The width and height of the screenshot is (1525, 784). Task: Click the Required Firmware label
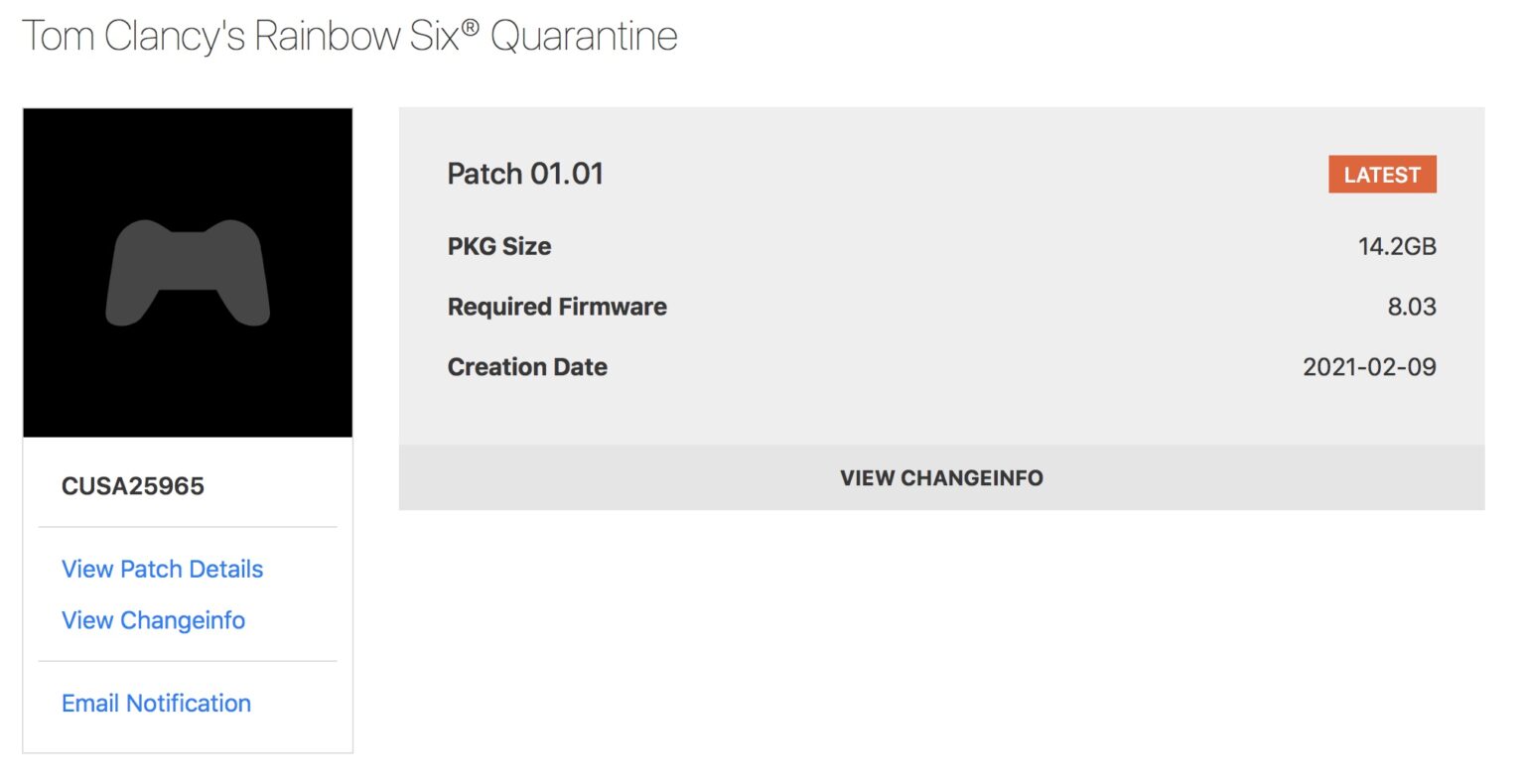point(557,307)
